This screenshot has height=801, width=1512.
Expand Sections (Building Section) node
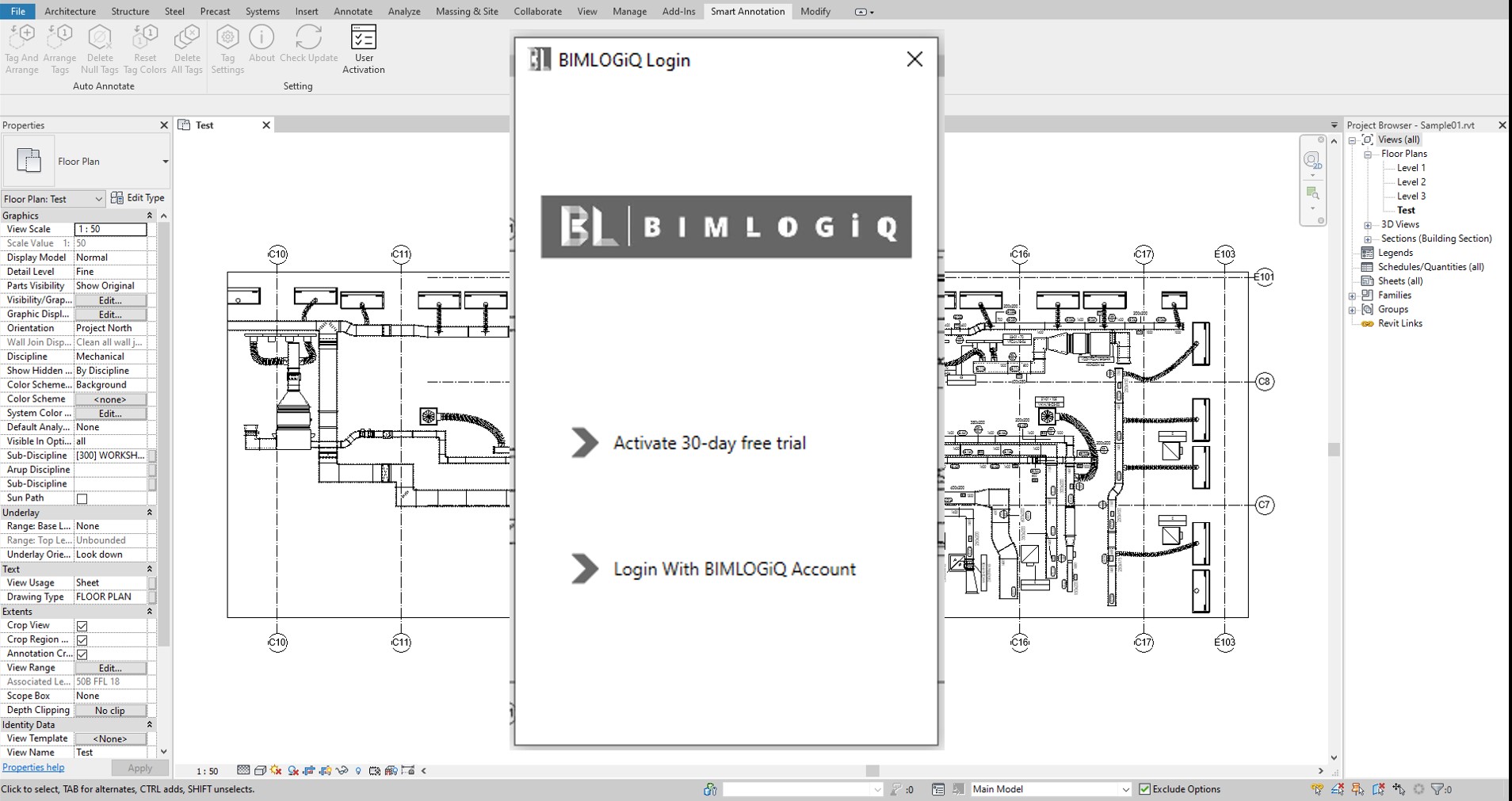click(1368, 239)
